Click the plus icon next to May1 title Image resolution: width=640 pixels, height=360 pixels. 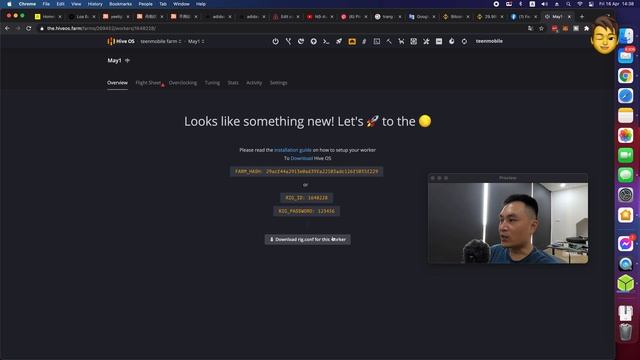(x=127, y=60)
